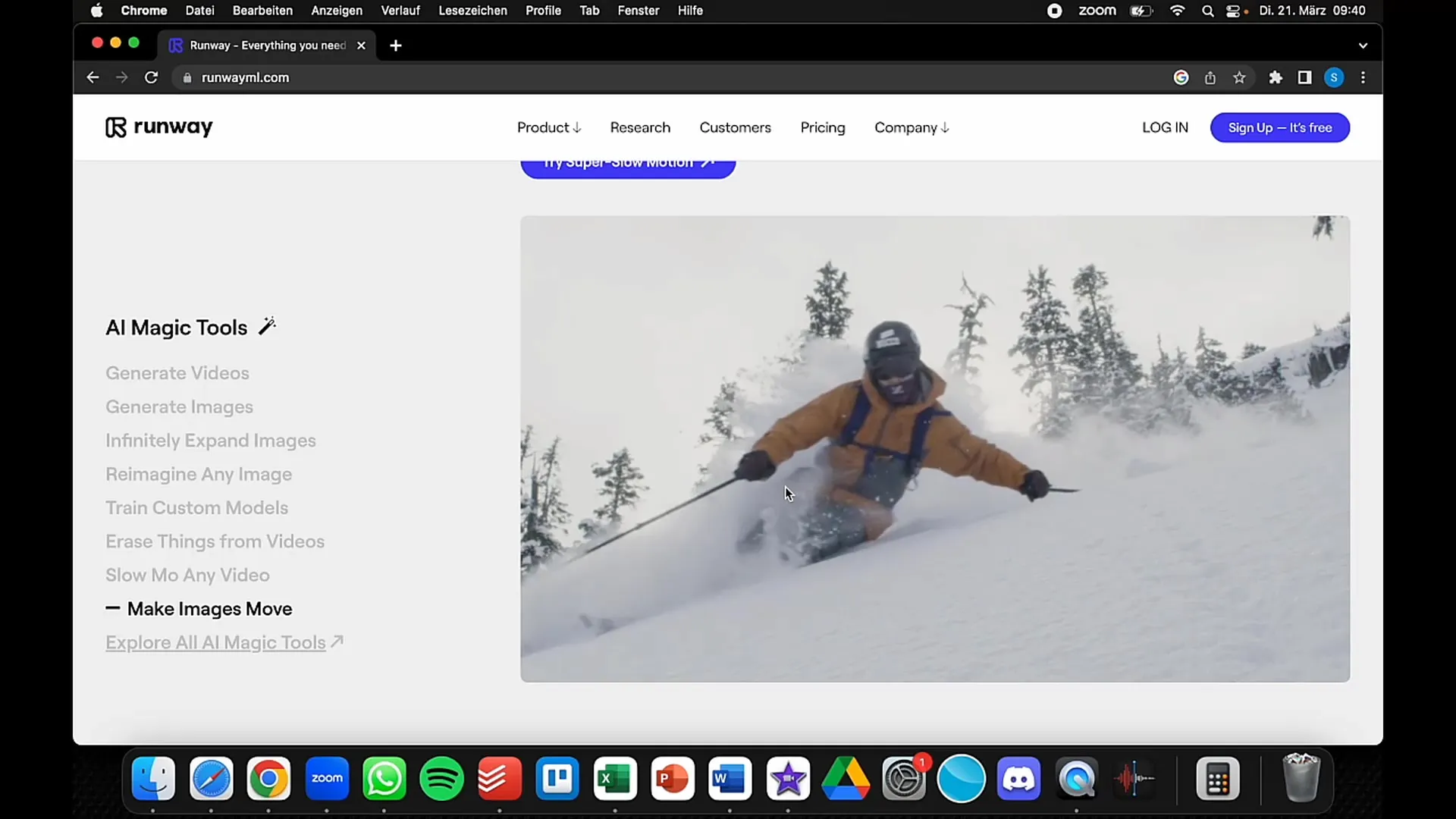Click the LOG IN button

pos(1165,127)
